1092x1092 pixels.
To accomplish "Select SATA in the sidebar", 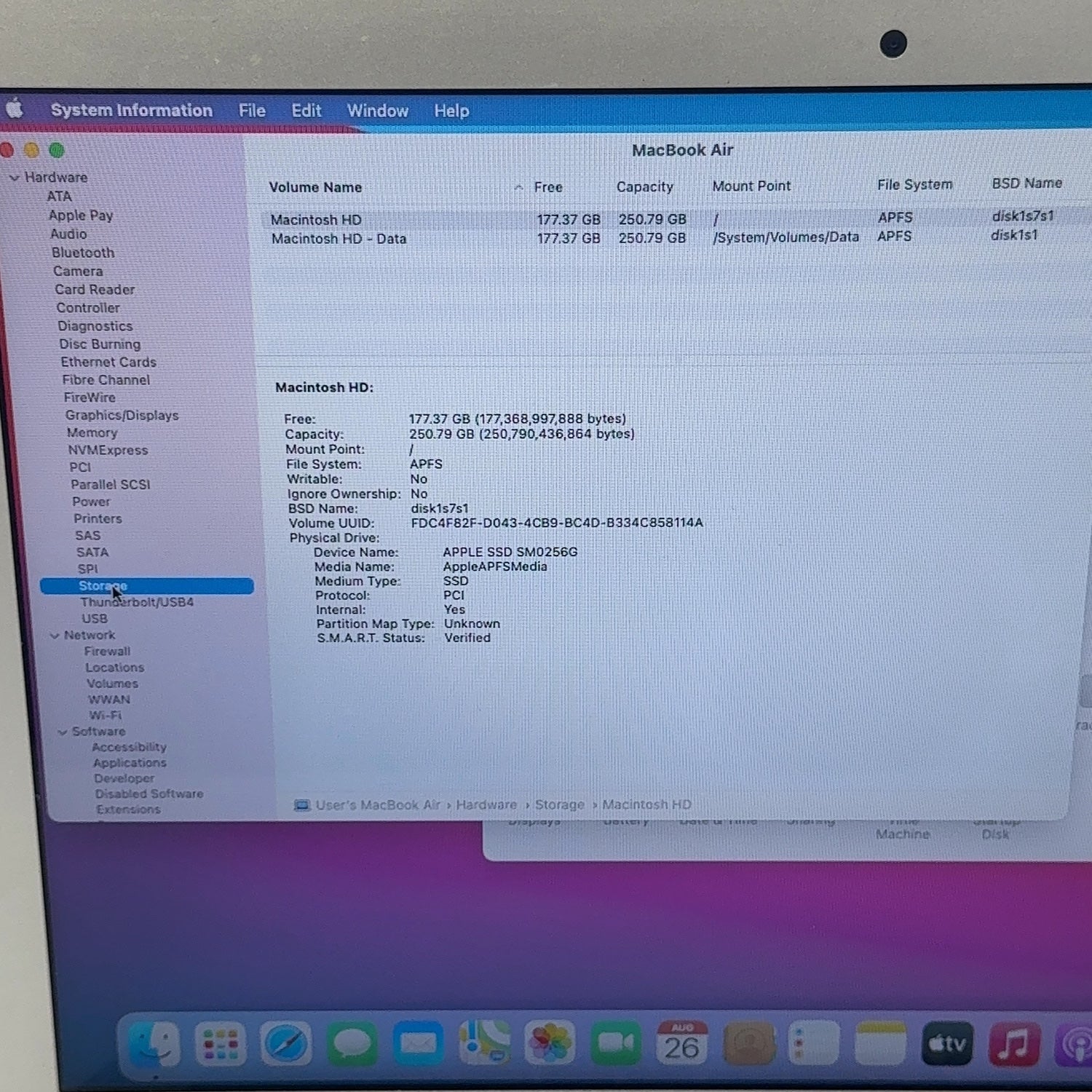I will [92, 553].
